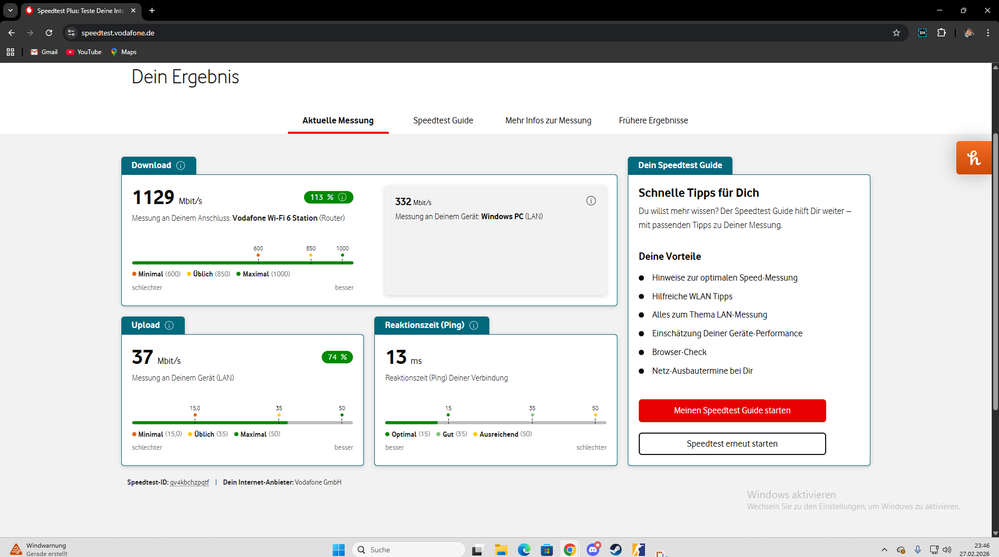Open Counter-Strike icon in the taskbar
Viewport: 999px width, 557px height.
click(x=638, y=549)
